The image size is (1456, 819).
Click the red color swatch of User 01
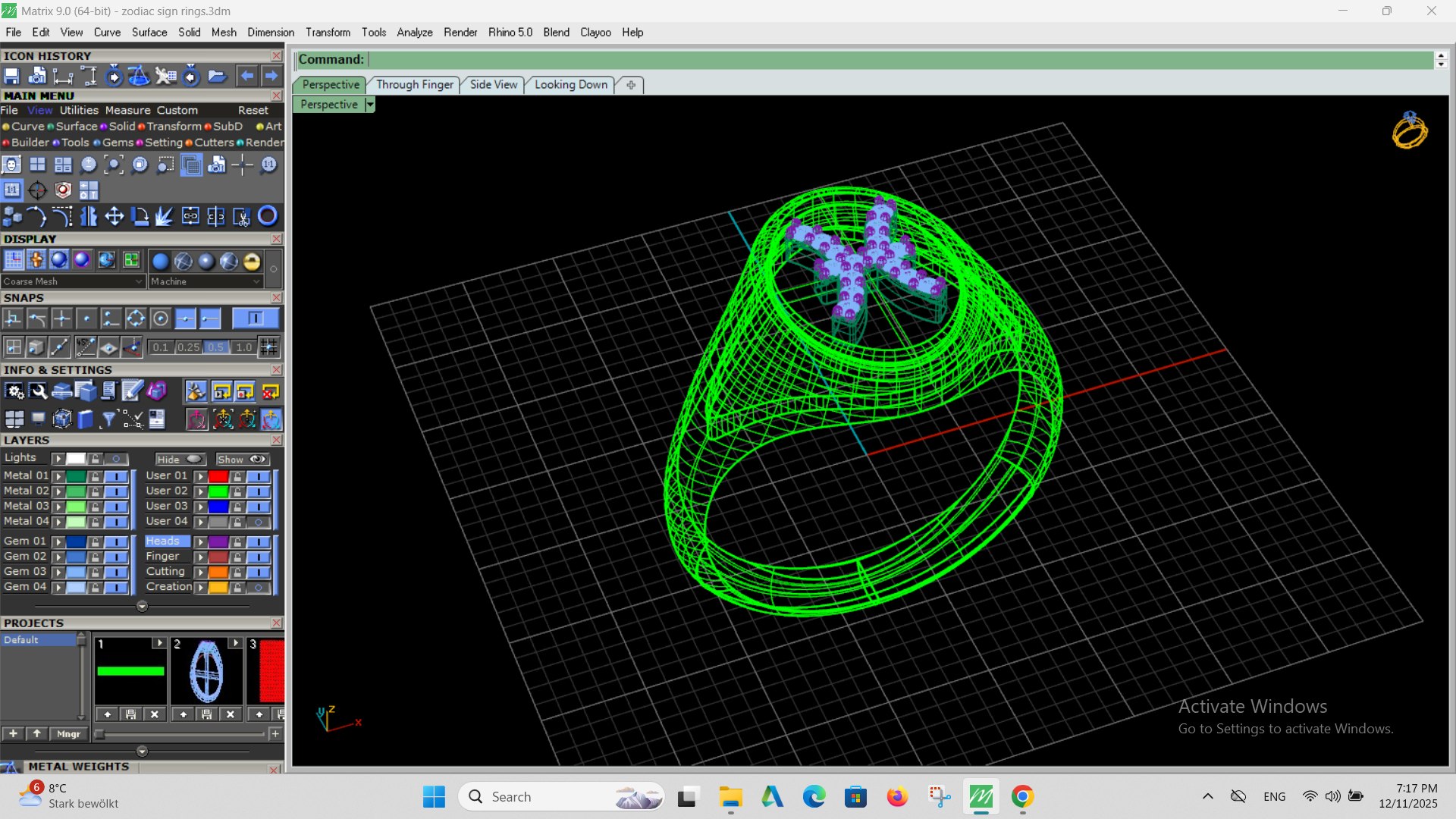coord(218,476)
